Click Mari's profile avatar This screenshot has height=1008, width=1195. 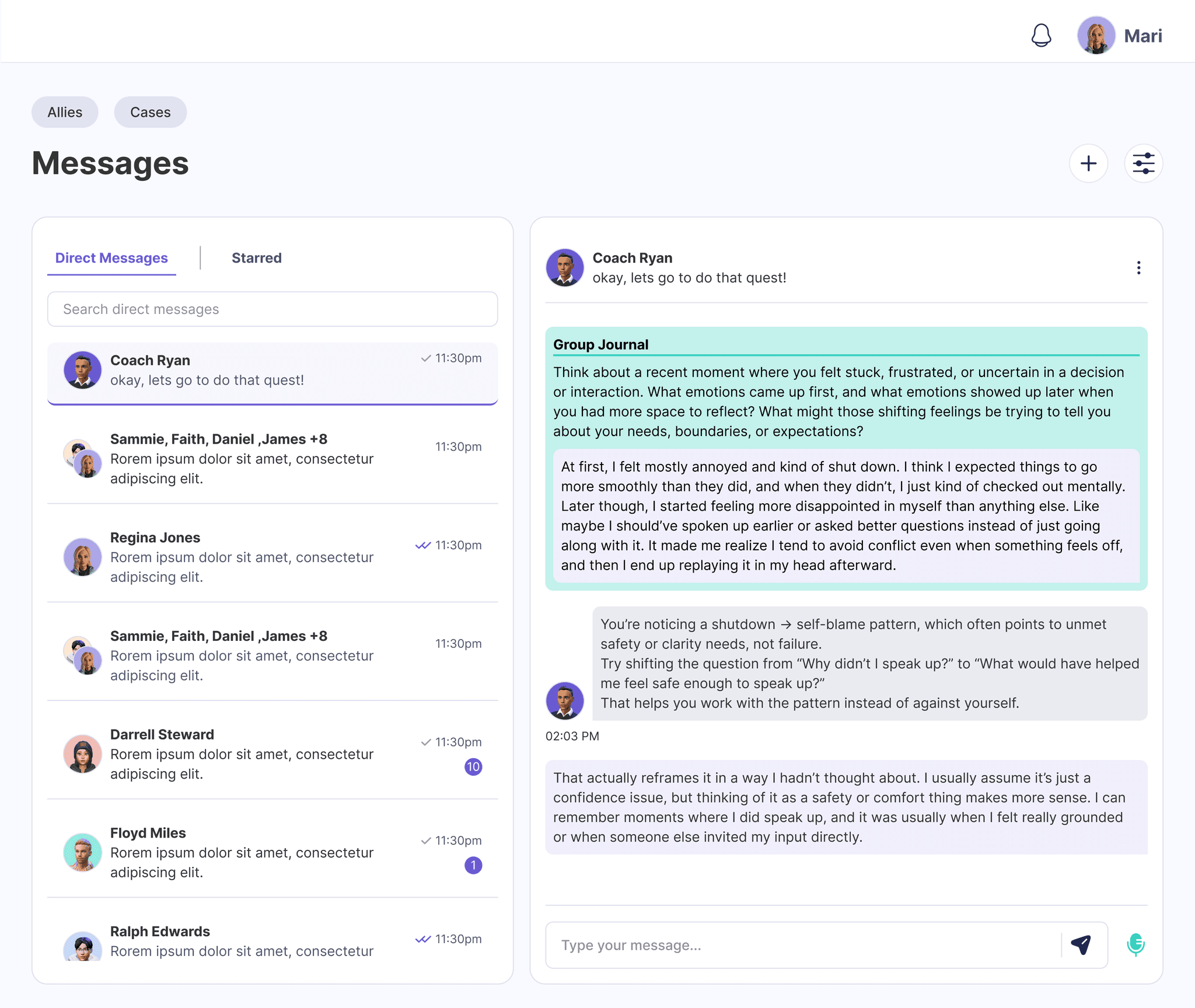pos(1096,36)
